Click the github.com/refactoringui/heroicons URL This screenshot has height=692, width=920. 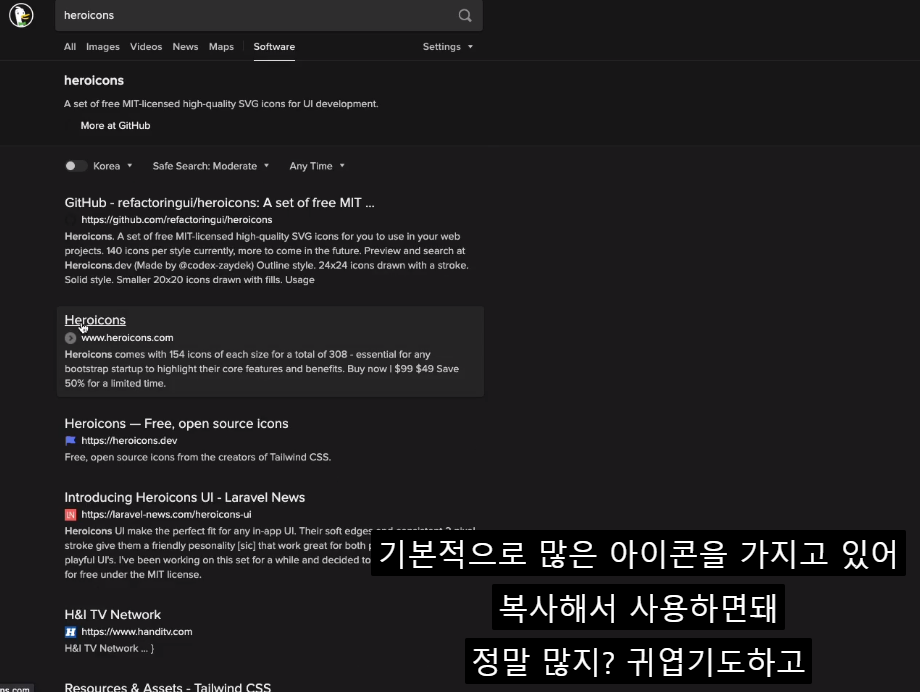pyautogui.click(x=177, y=220)
